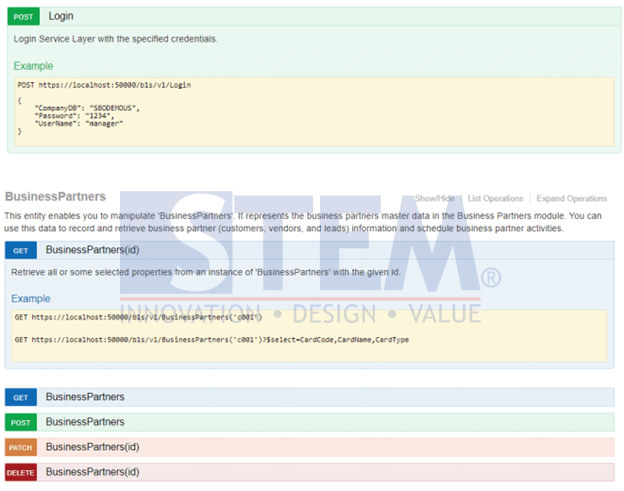
Task: Click the Password line in the Login example
Action: point(74,116)
